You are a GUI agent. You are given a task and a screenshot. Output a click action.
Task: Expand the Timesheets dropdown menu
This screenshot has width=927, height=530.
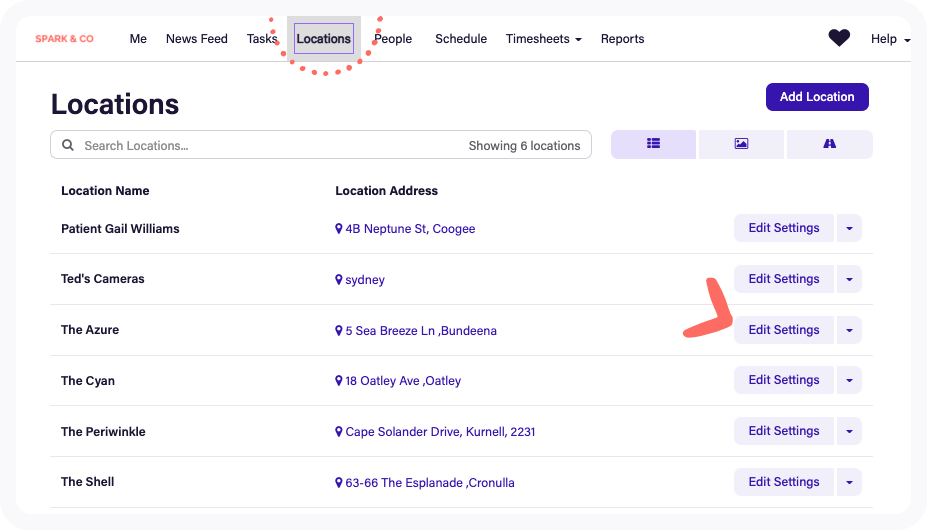click(544, 39)
